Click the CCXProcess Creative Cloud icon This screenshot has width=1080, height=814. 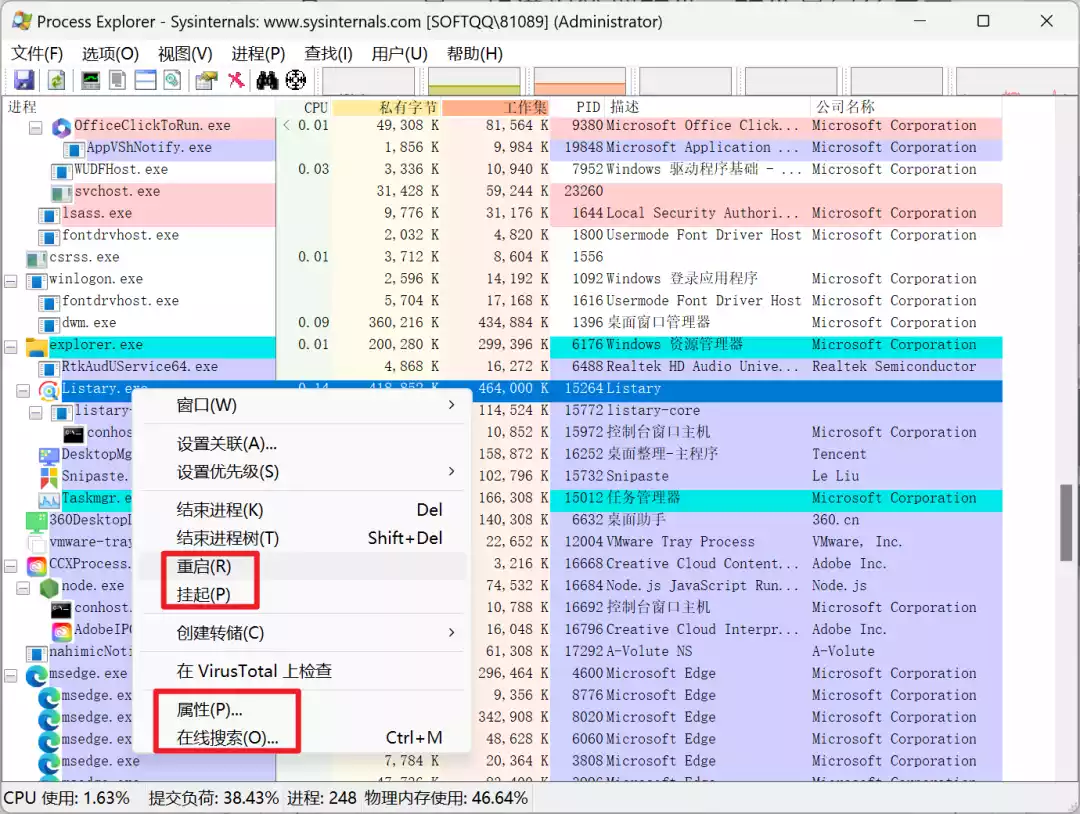(37, 565)
